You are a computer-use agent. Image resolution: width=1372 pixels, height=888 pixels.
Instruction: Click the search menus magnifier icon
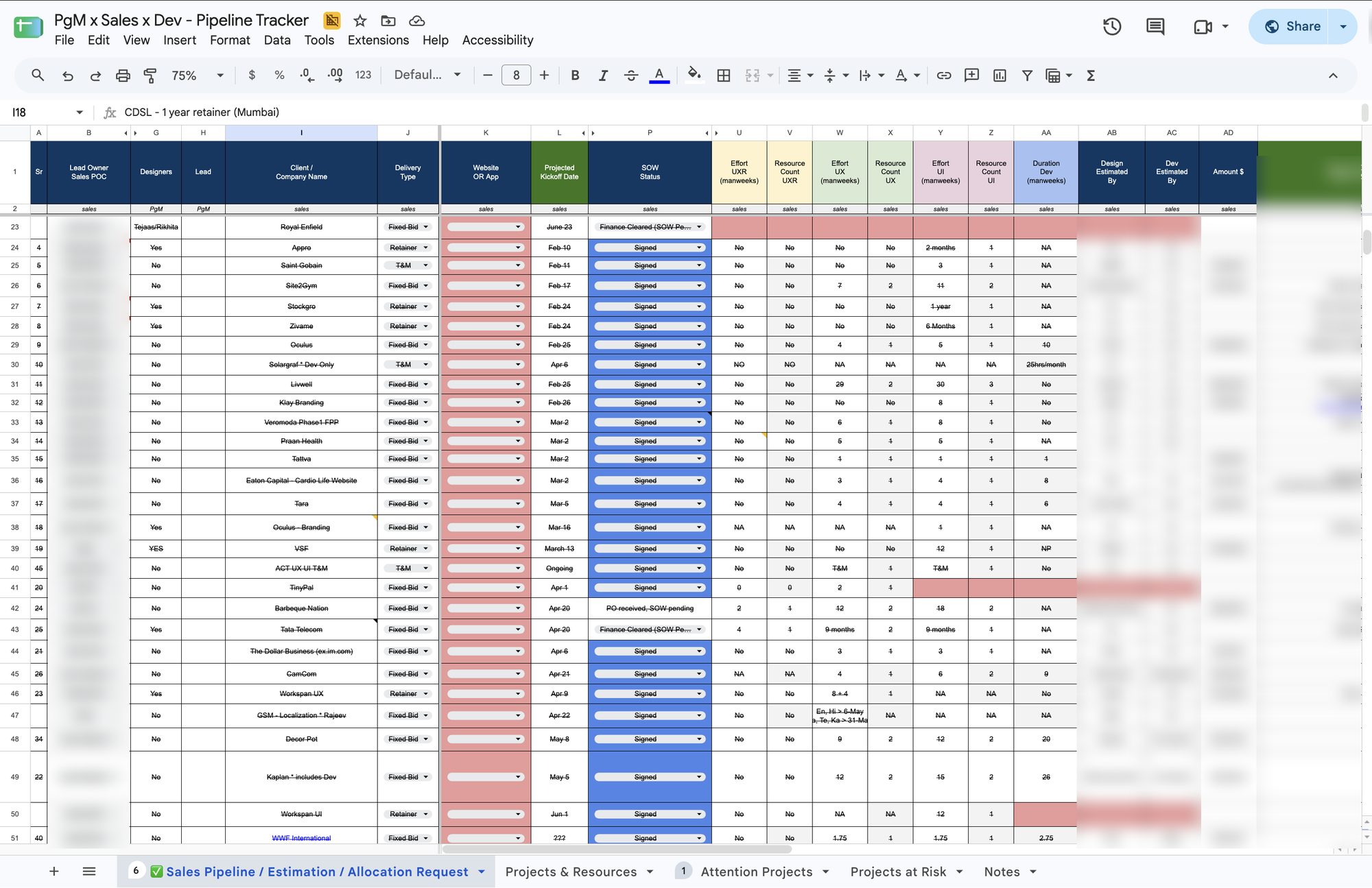tap(38, 75)
